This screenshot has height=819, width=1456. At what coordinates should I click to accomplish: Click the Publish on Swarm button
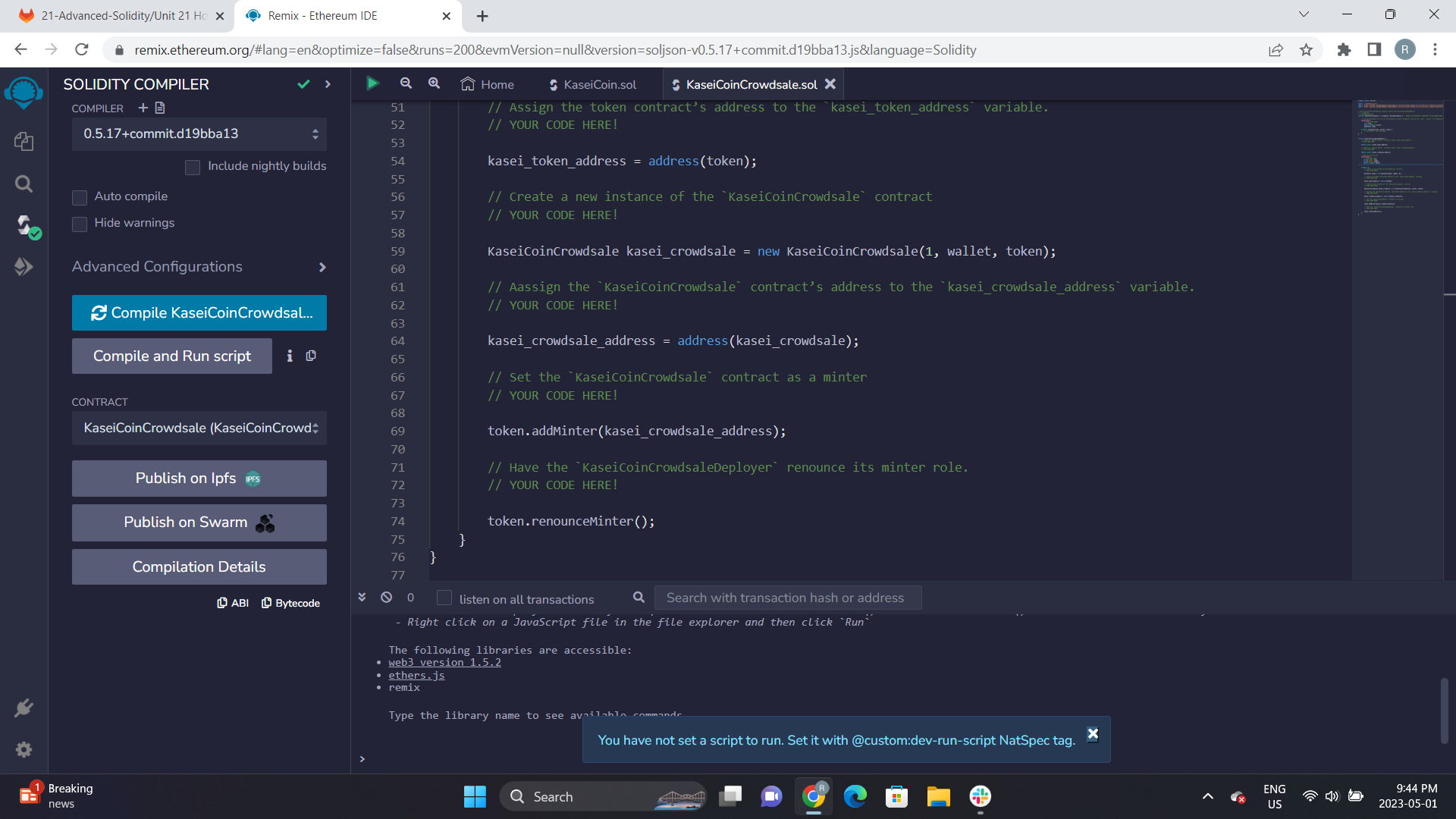tap(199, 522)
